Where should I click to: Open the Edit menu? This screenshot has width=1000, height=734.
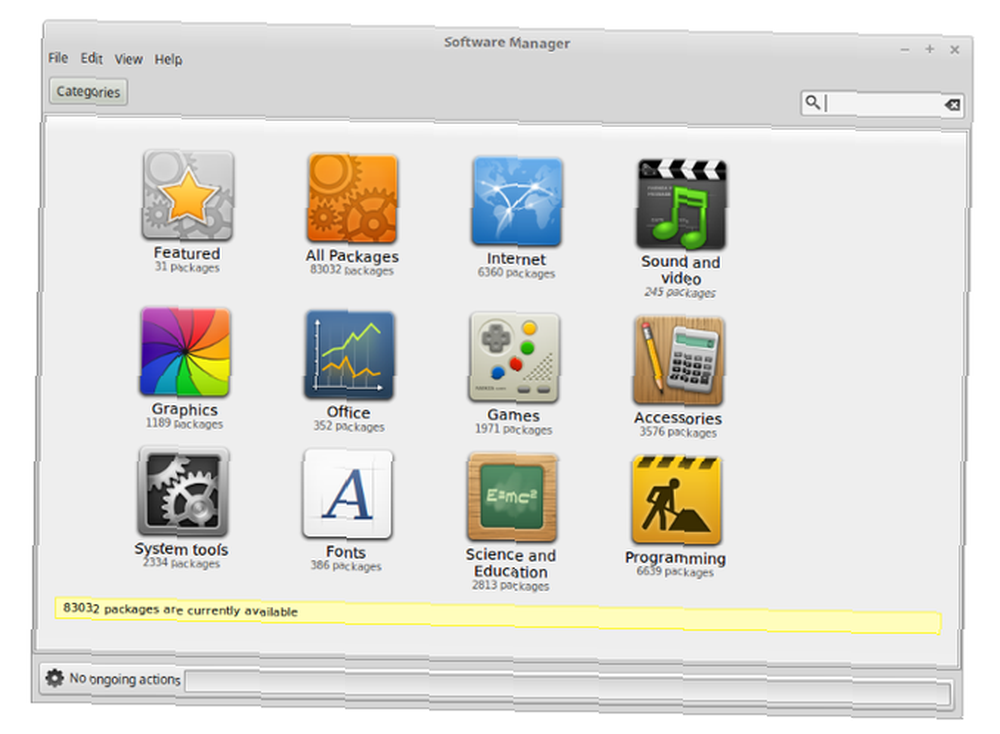tap(91, 58)
